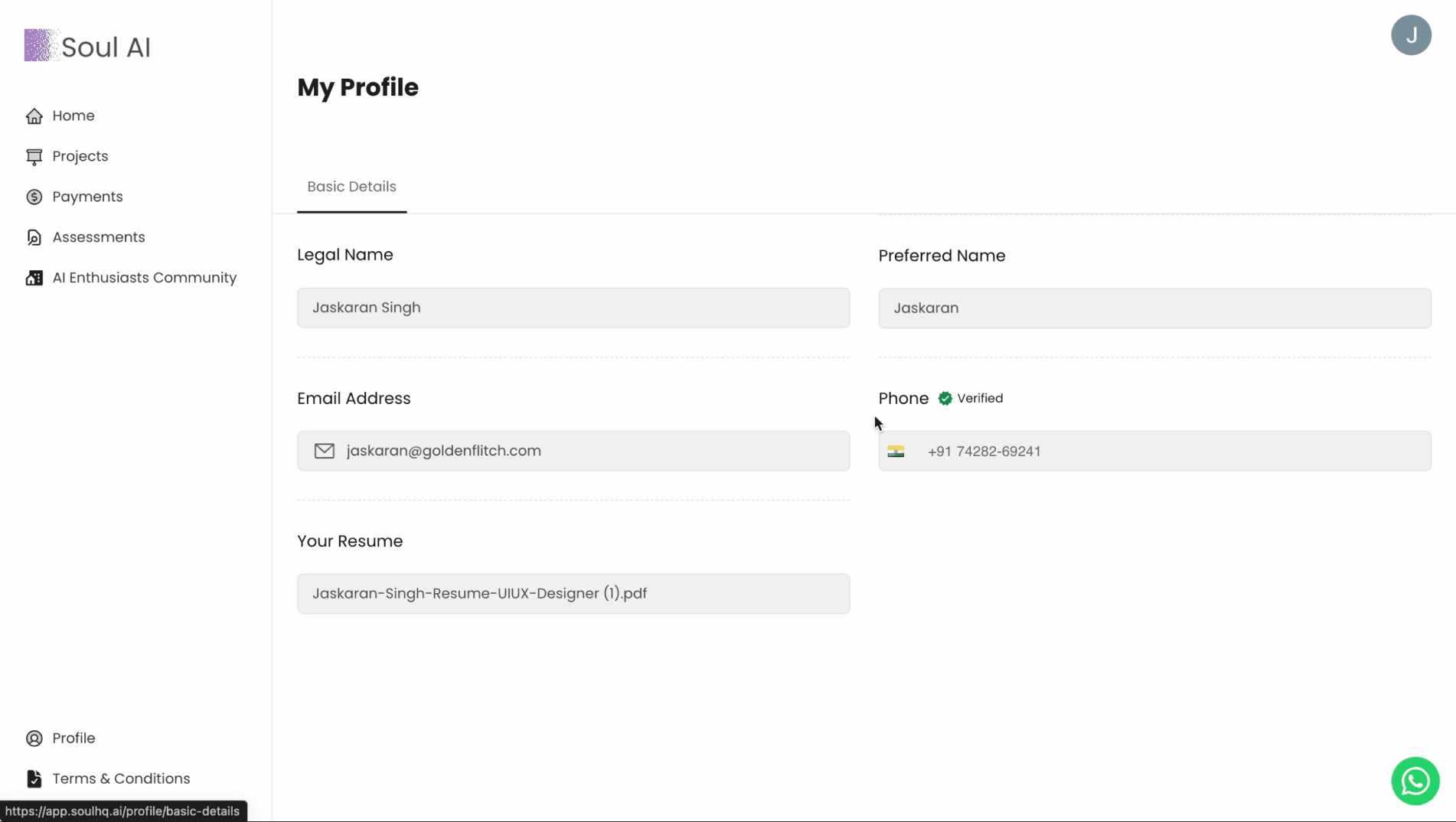Click the Assessments document icon

pos(34,237)
